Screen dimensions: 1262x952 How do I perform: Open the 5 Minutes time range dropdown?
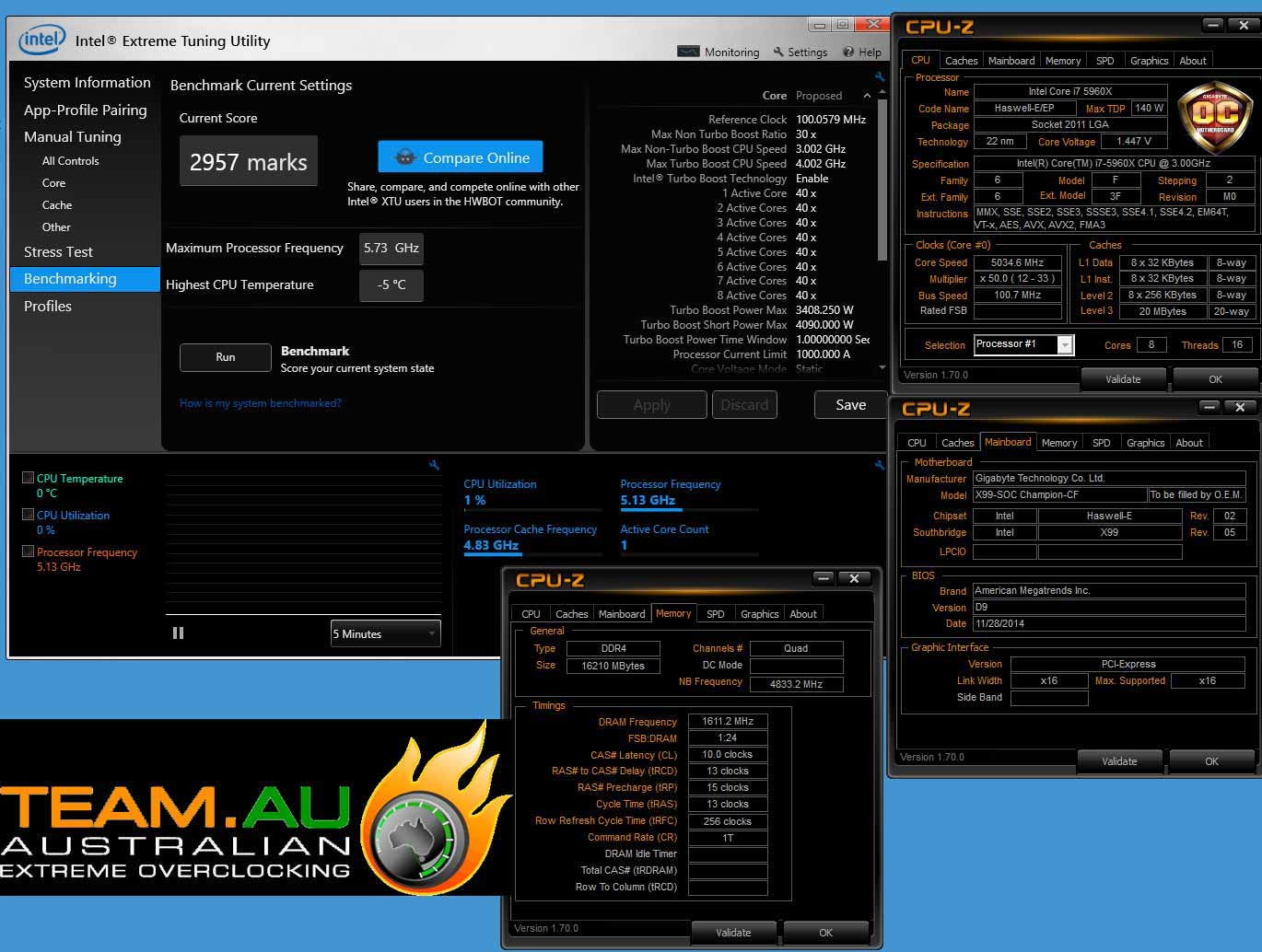(x=385, y=633)
